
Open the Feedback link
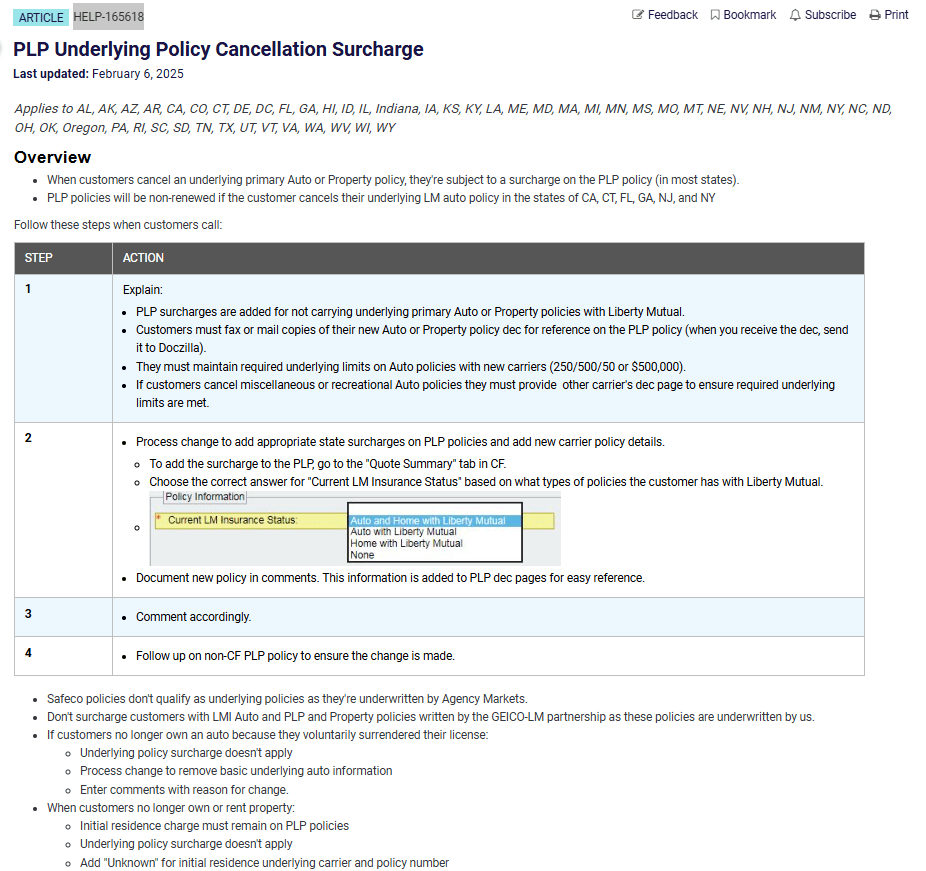tap(673, 15)
